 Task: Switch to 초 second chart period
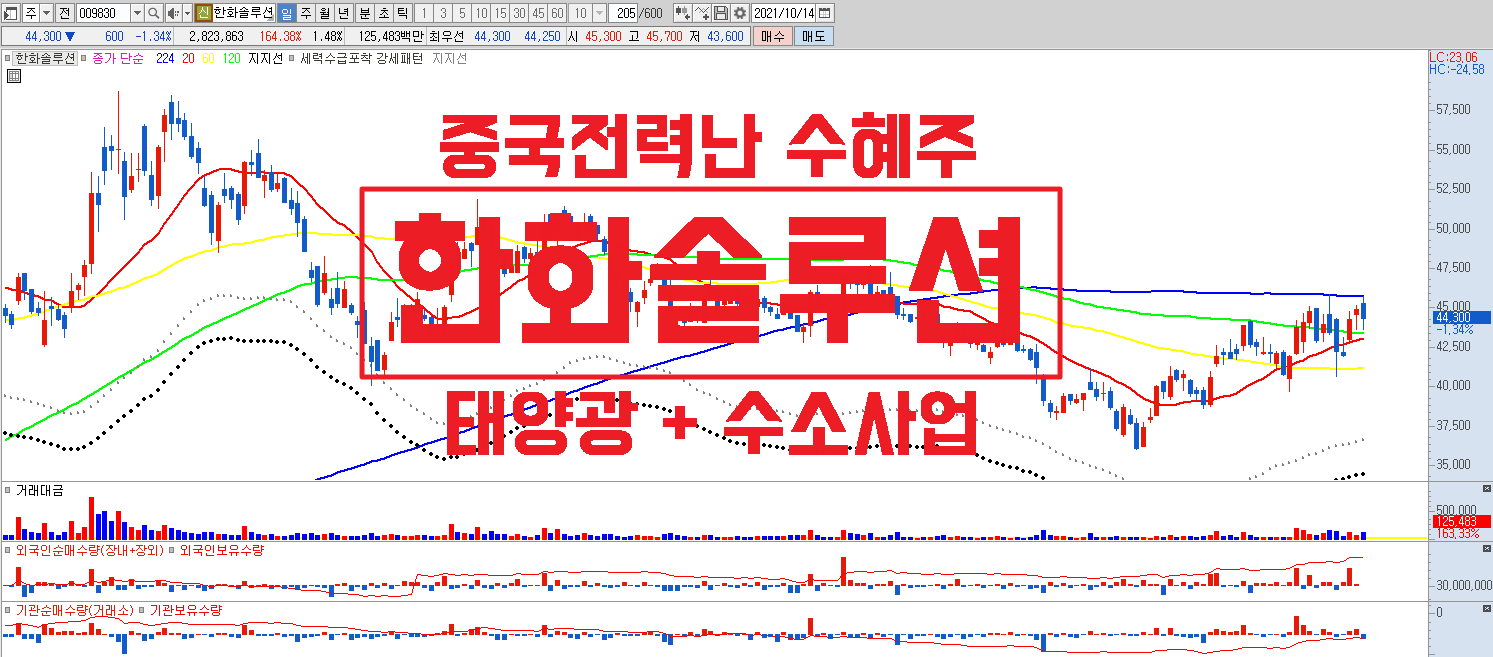point(382,13)
